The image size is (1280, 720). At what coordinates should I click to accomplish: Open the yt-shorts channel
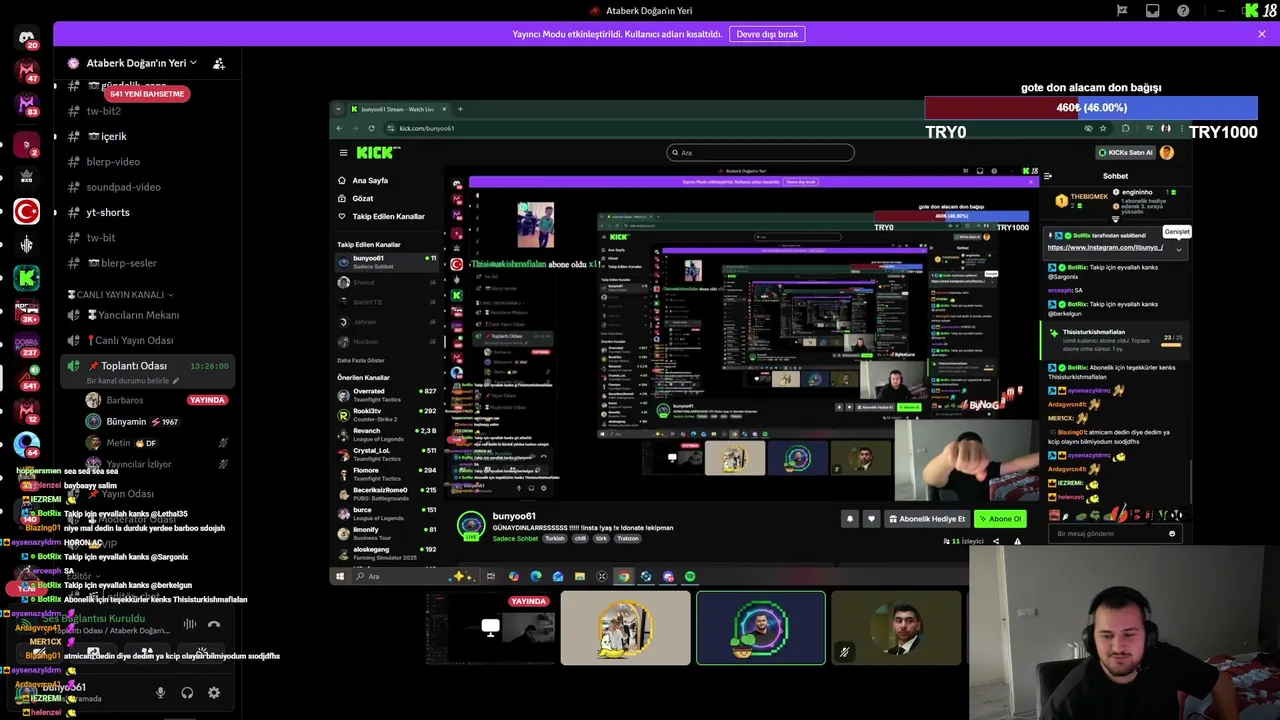click(150, 212)
